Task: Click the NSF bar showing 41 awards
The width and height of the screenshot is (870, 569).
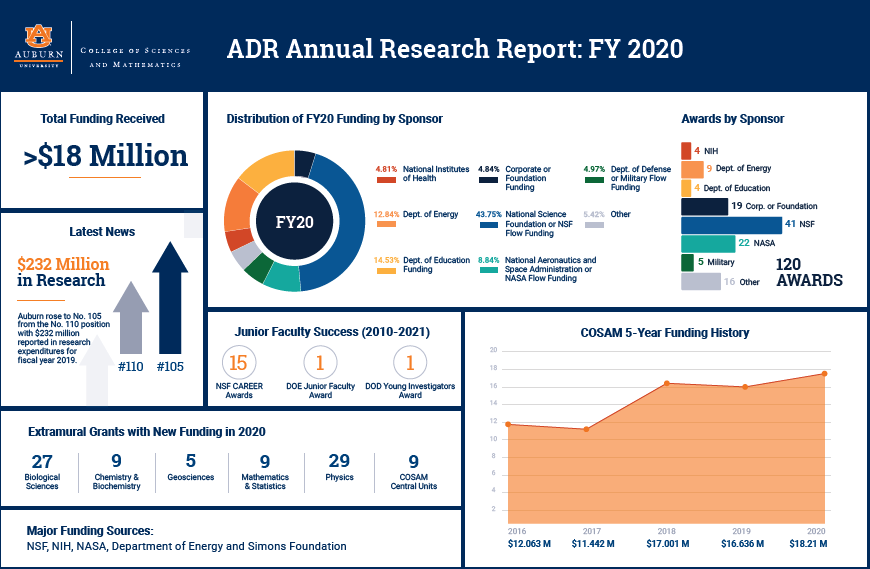Action: [717, 225]
